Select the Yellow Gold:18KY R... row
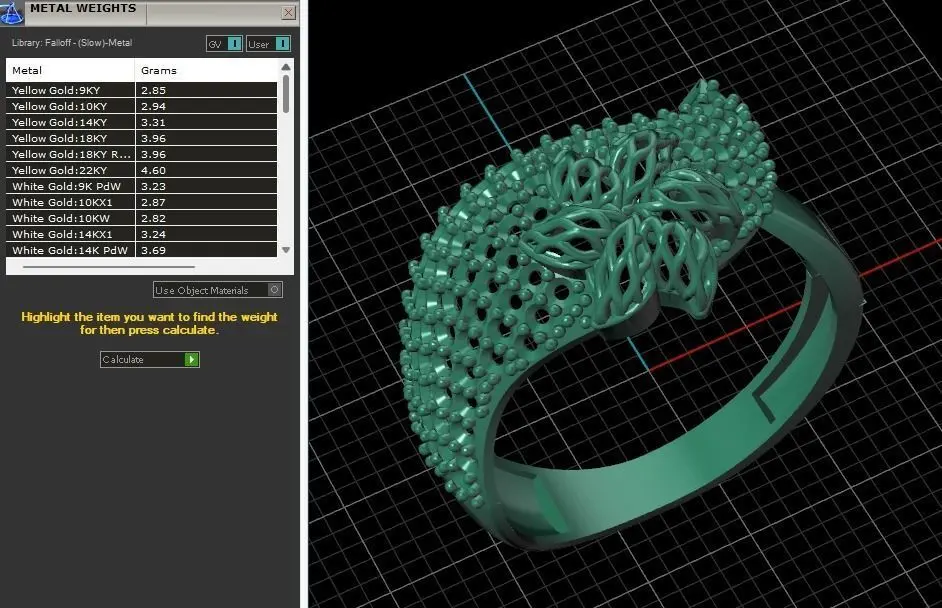 pyautogui.click(x=142, y=154)
